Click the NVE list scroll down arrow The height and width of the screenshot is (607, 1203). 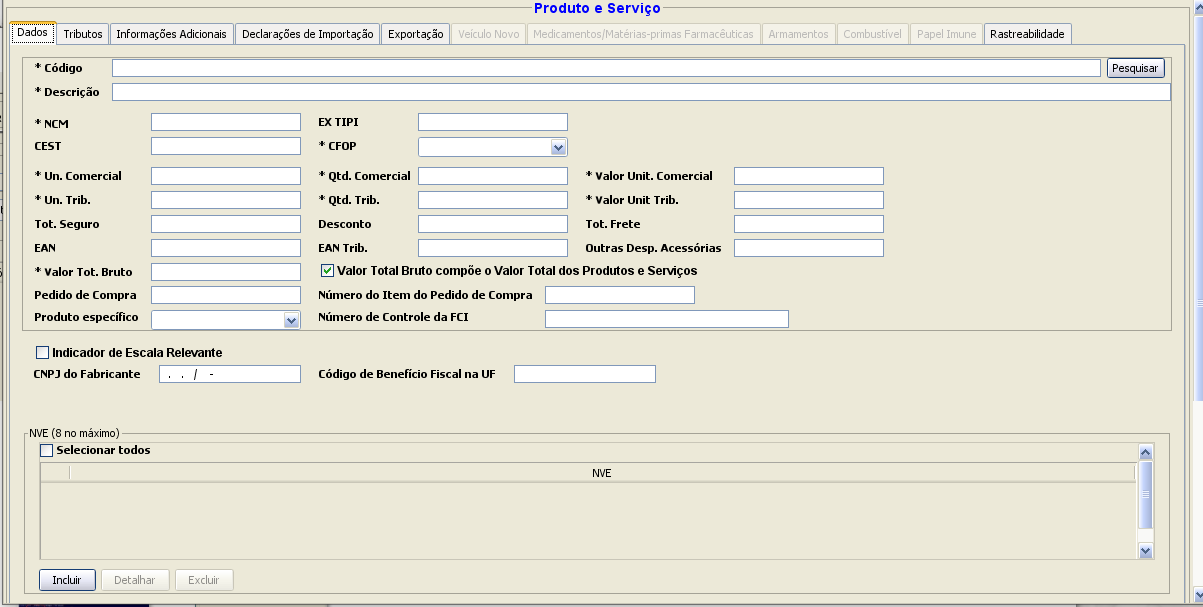click(1146, 550)
